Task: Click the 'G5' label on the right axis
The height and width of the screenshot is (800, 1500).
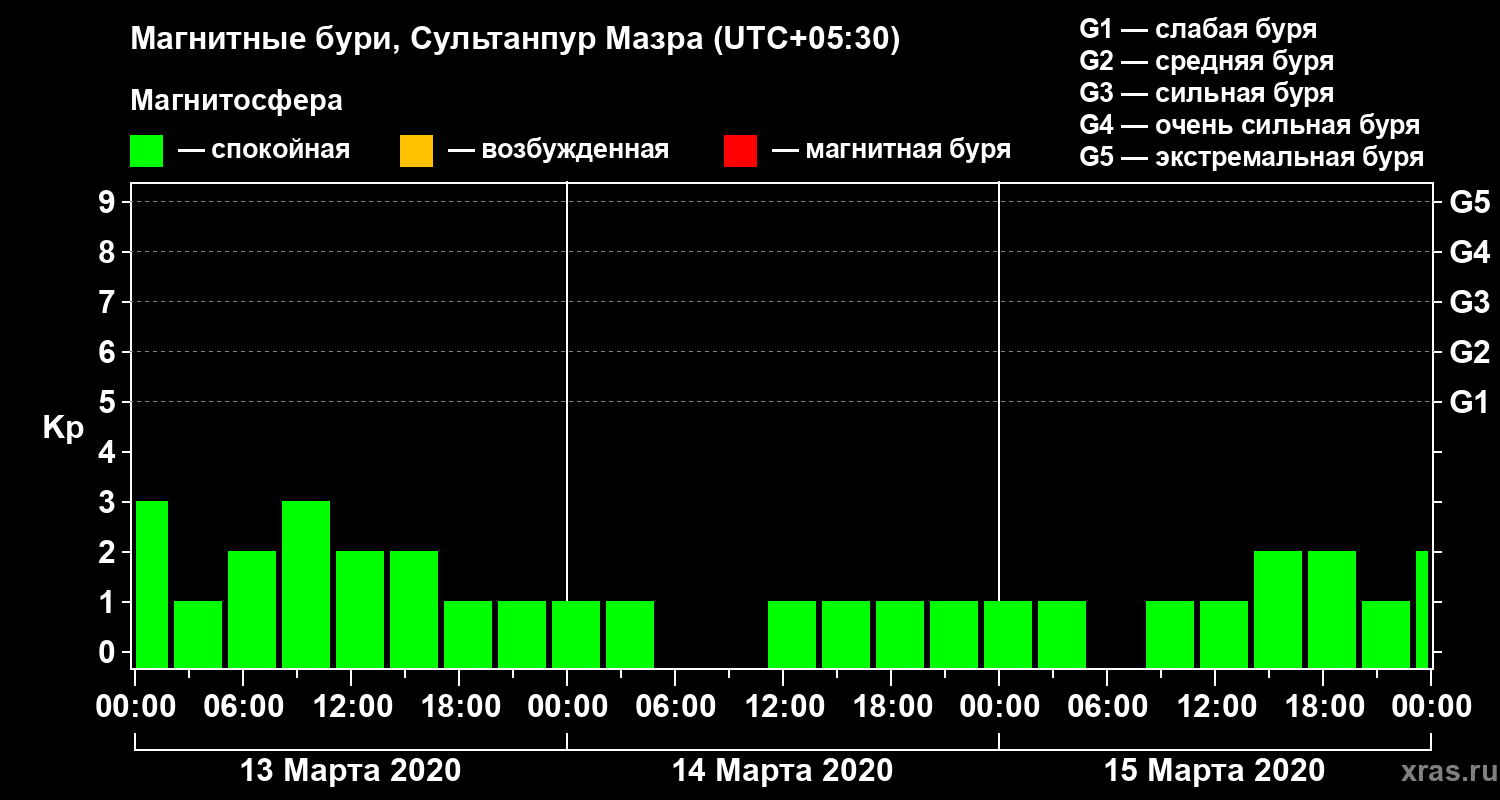Action: click(1469, 202)
